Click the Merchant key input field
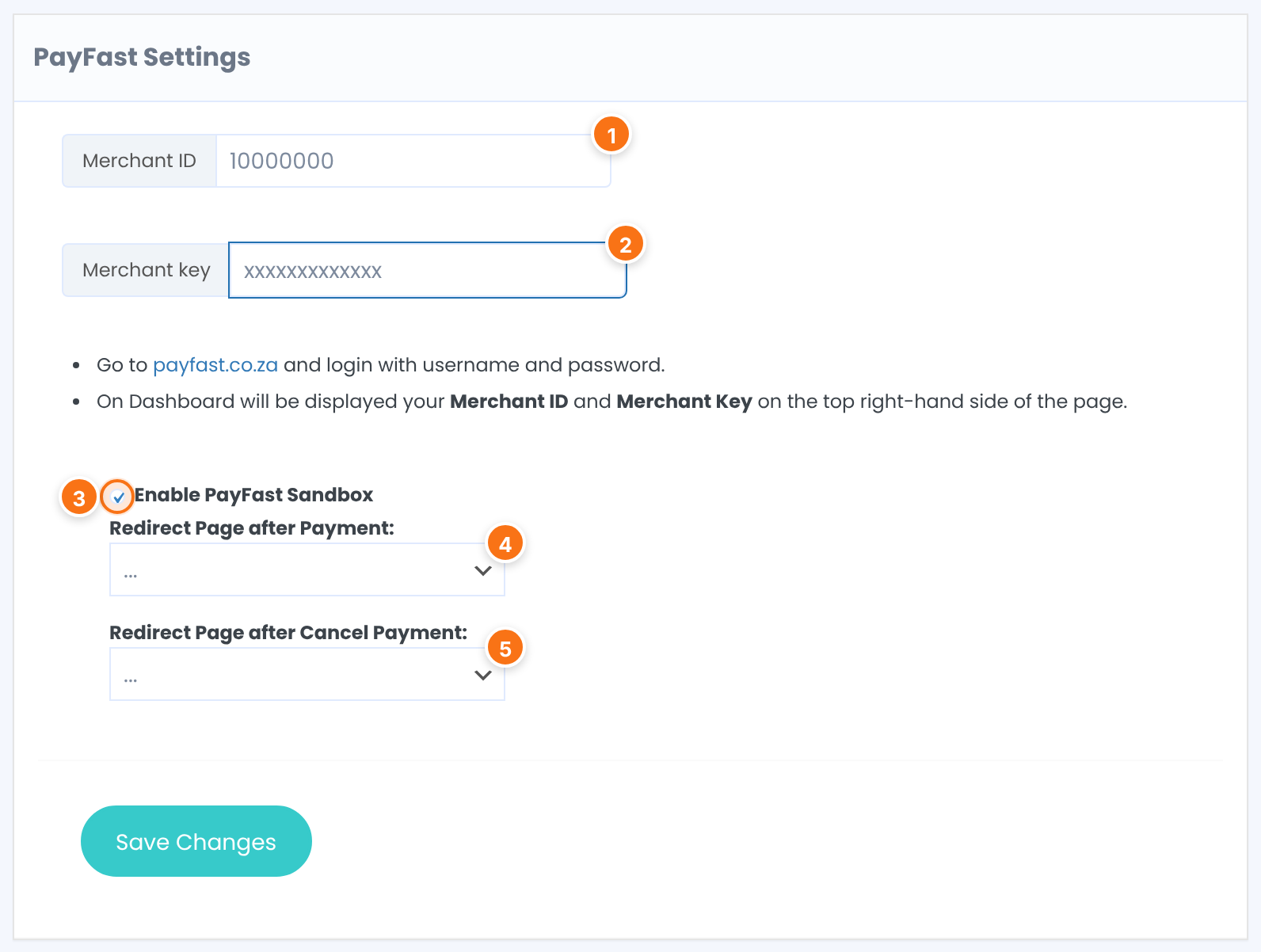The image size is (1261, 952). (427, 270)
